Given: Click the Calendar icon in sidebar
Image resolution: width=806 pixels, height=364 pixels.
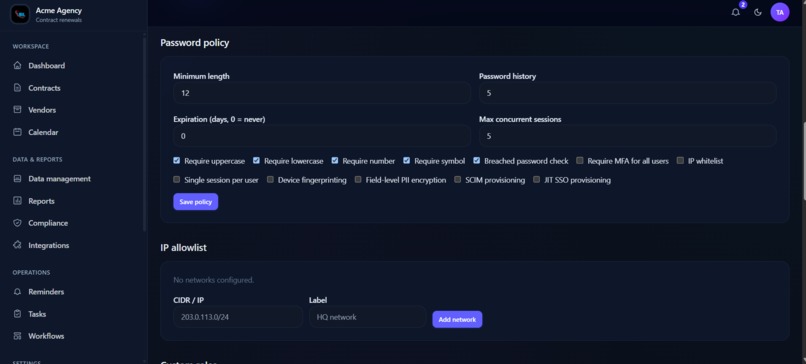Looking at the screenshot, I should (17, 132).
